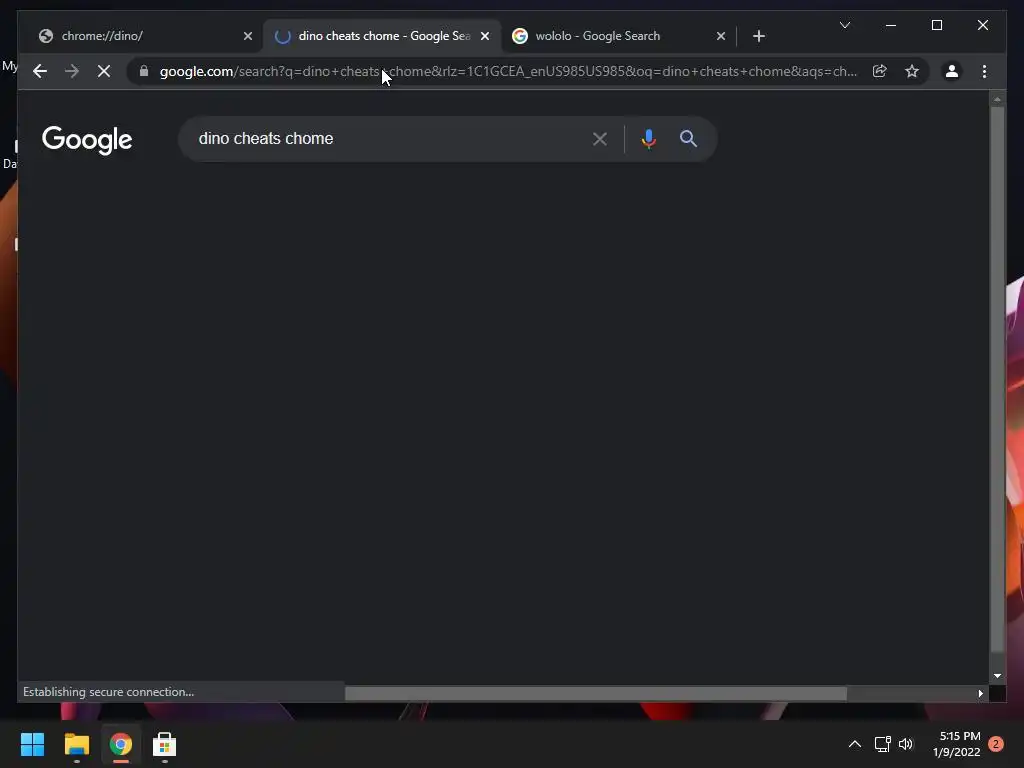Start voice search with microphone
The width and height of the screenshot is (1024, 768).
click(x=648, y=138)
